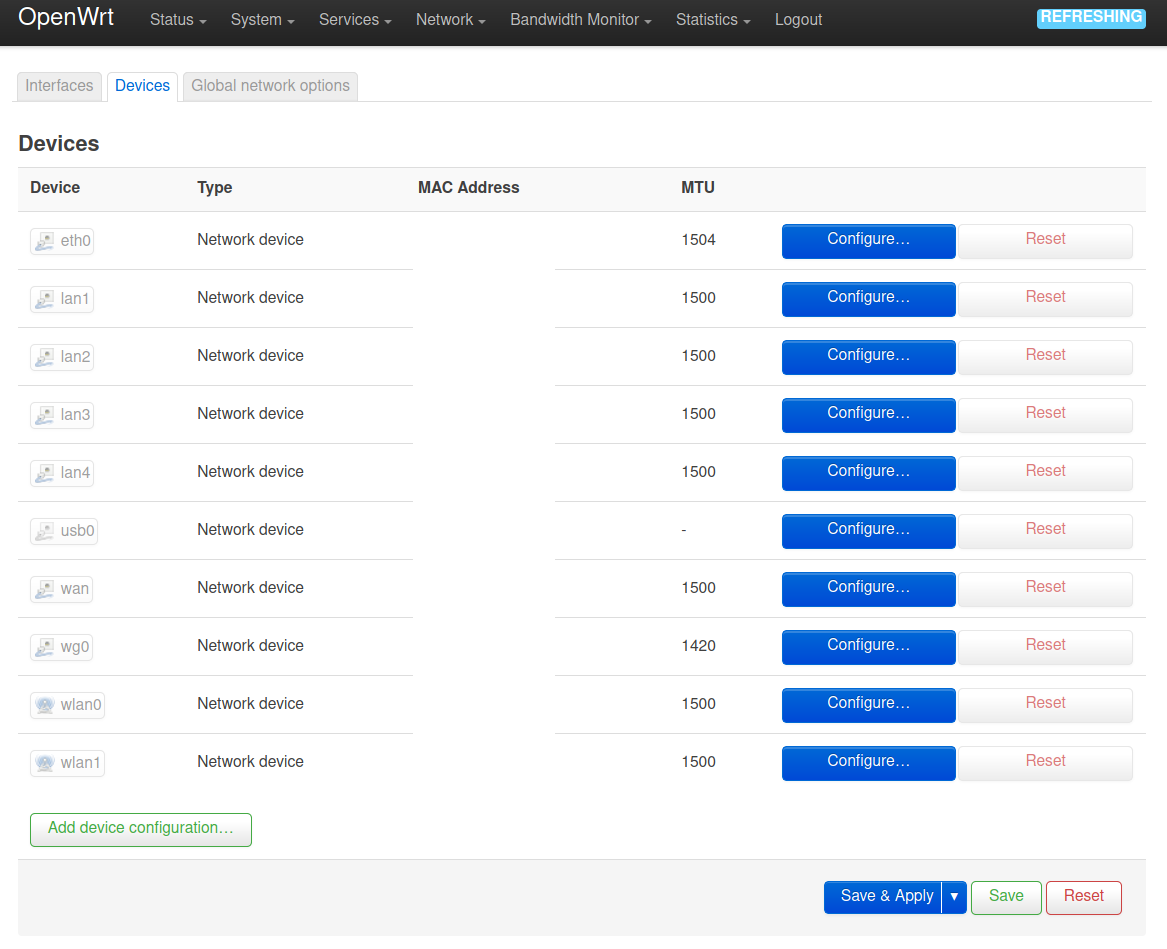Open the Status dropdown menu
Image resolution: width=1167 pixels, height=949 pixels.
pos(178,20)
